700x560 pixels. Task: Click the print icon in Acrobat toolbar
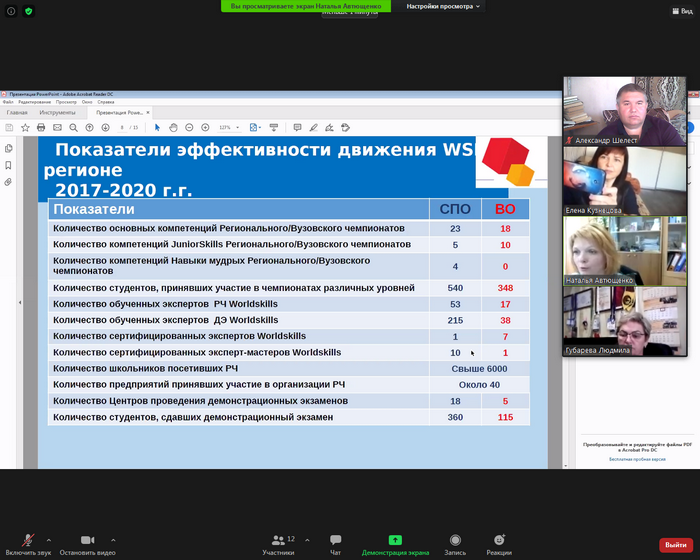click(41, 128)
